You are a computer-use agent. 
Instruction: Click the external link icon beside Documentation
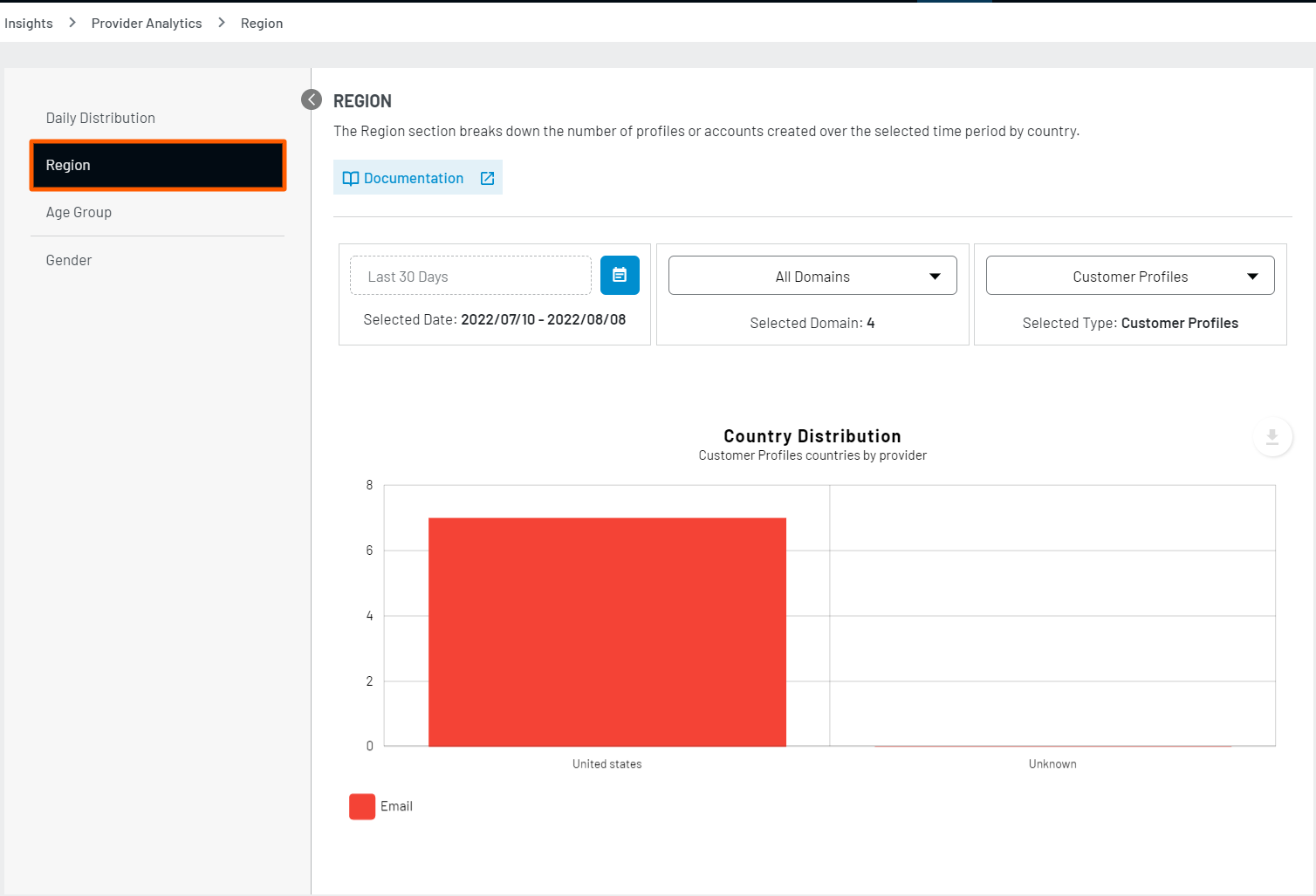click(487, 178)
